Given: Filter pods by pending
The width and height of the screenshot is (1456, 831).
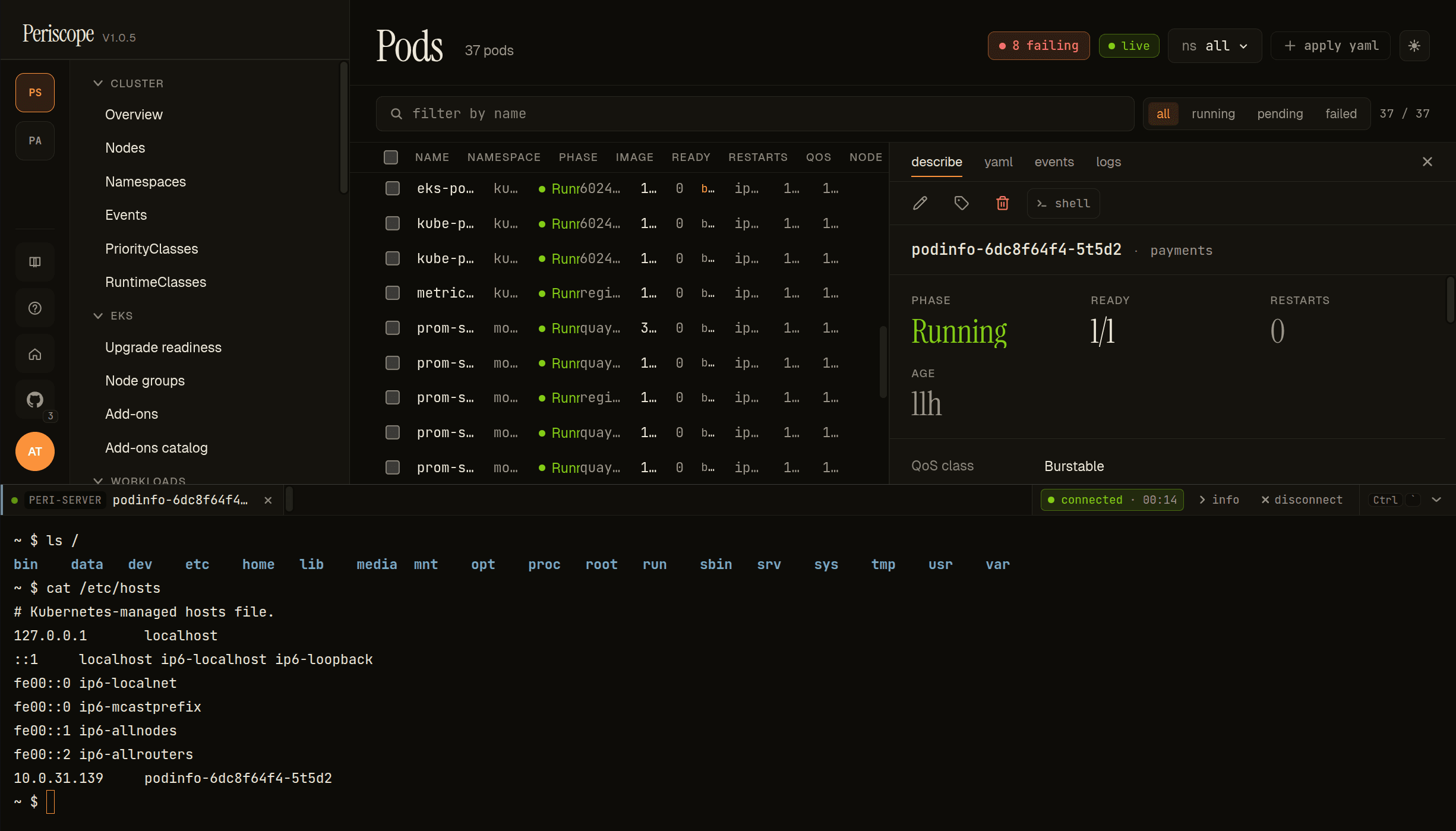Looking at the screenshot, I should pos(1280,113).
